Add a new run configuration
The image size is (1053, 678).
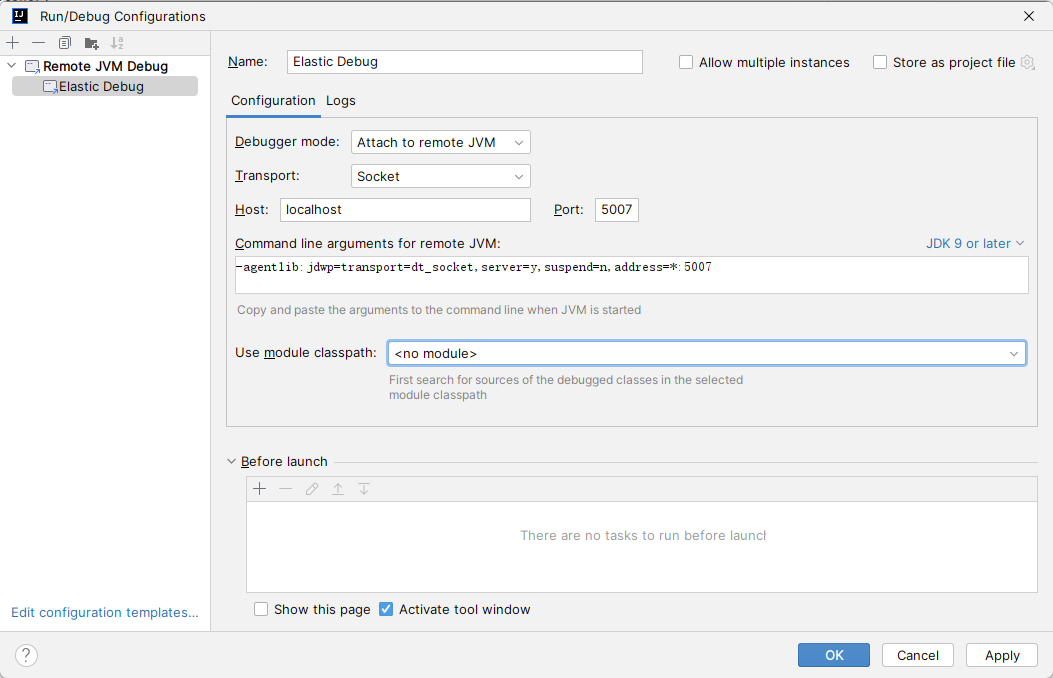(13, 43)
